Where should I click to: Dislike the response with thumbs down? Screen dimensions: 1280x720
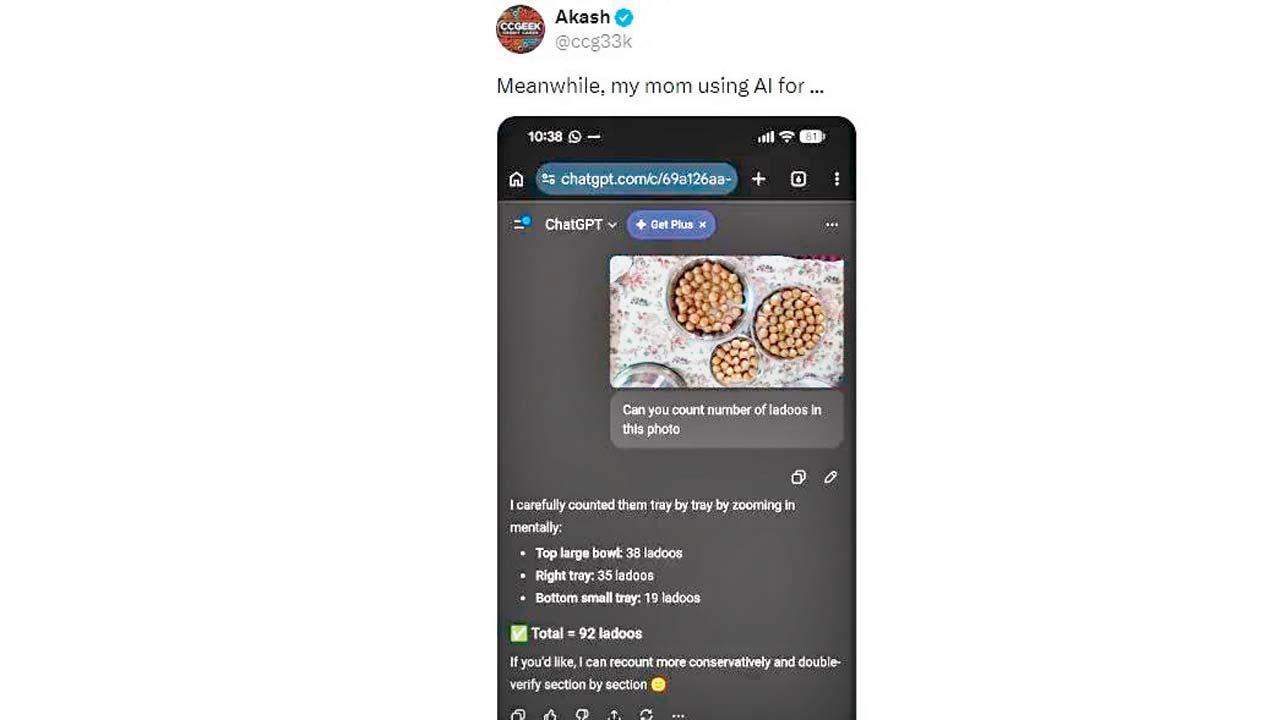point(582,714)
